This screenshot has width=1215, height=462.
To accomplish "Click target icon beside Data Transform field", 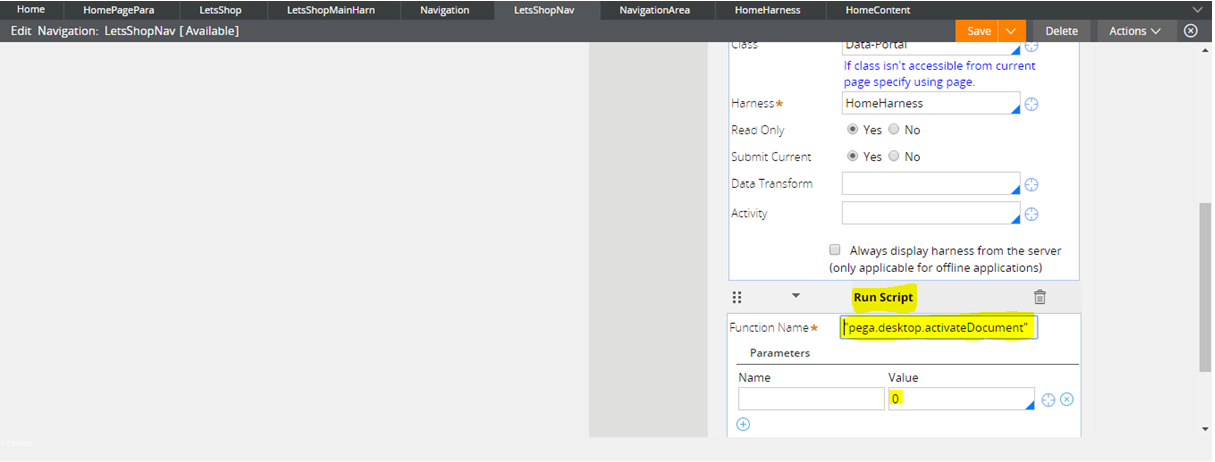I will point(1032,184).
